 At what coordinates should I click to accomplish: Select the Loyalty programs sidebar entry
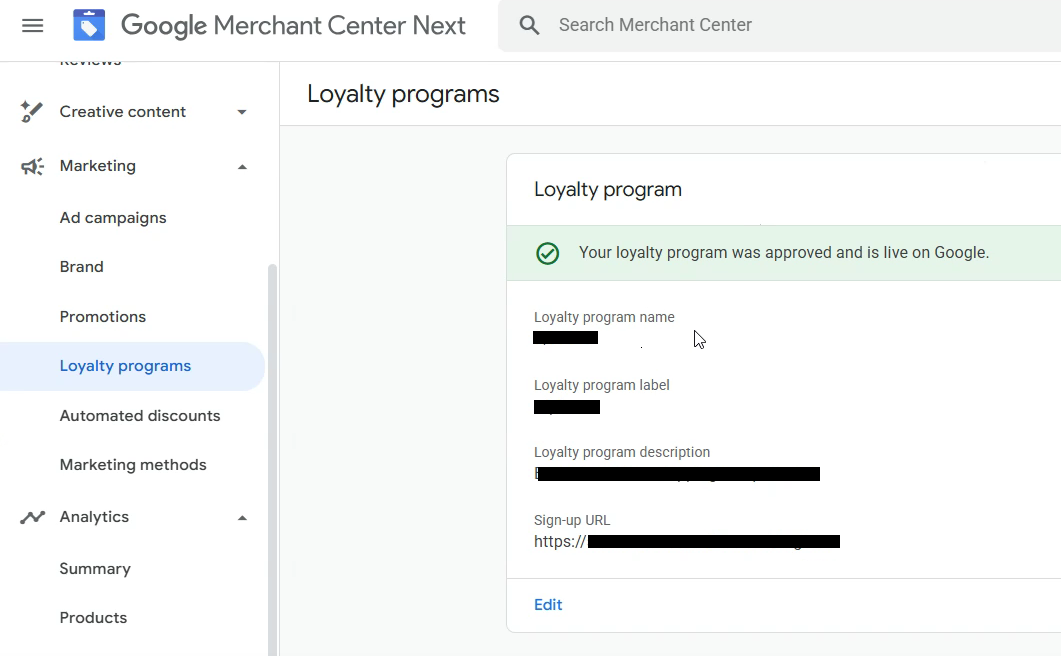(125, 366)
